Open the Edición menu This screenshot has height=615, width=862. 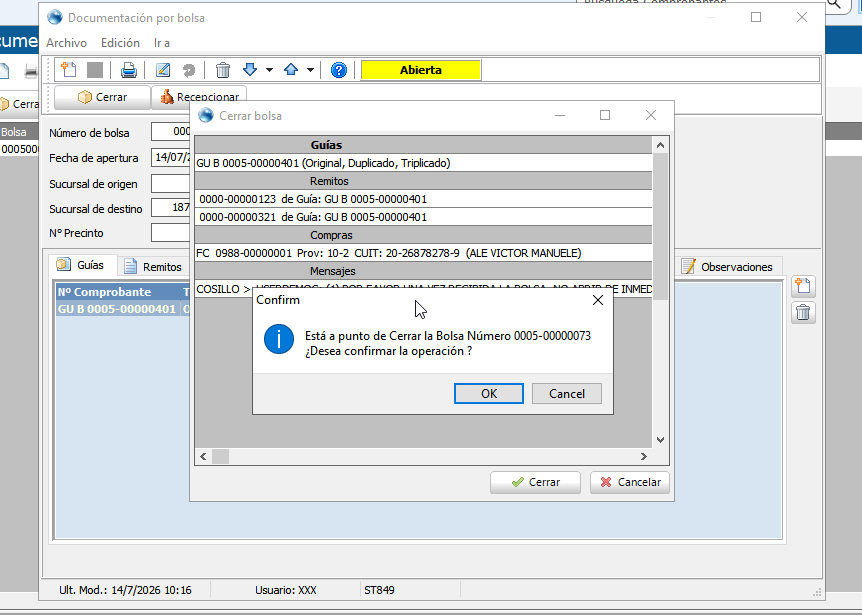tap(120, 43)
